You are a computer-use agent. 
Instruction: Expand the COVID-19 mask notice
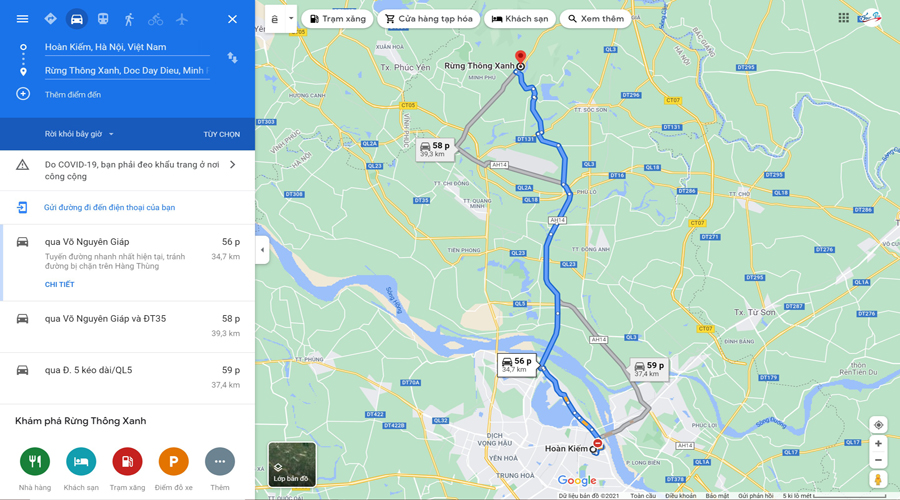127,170
